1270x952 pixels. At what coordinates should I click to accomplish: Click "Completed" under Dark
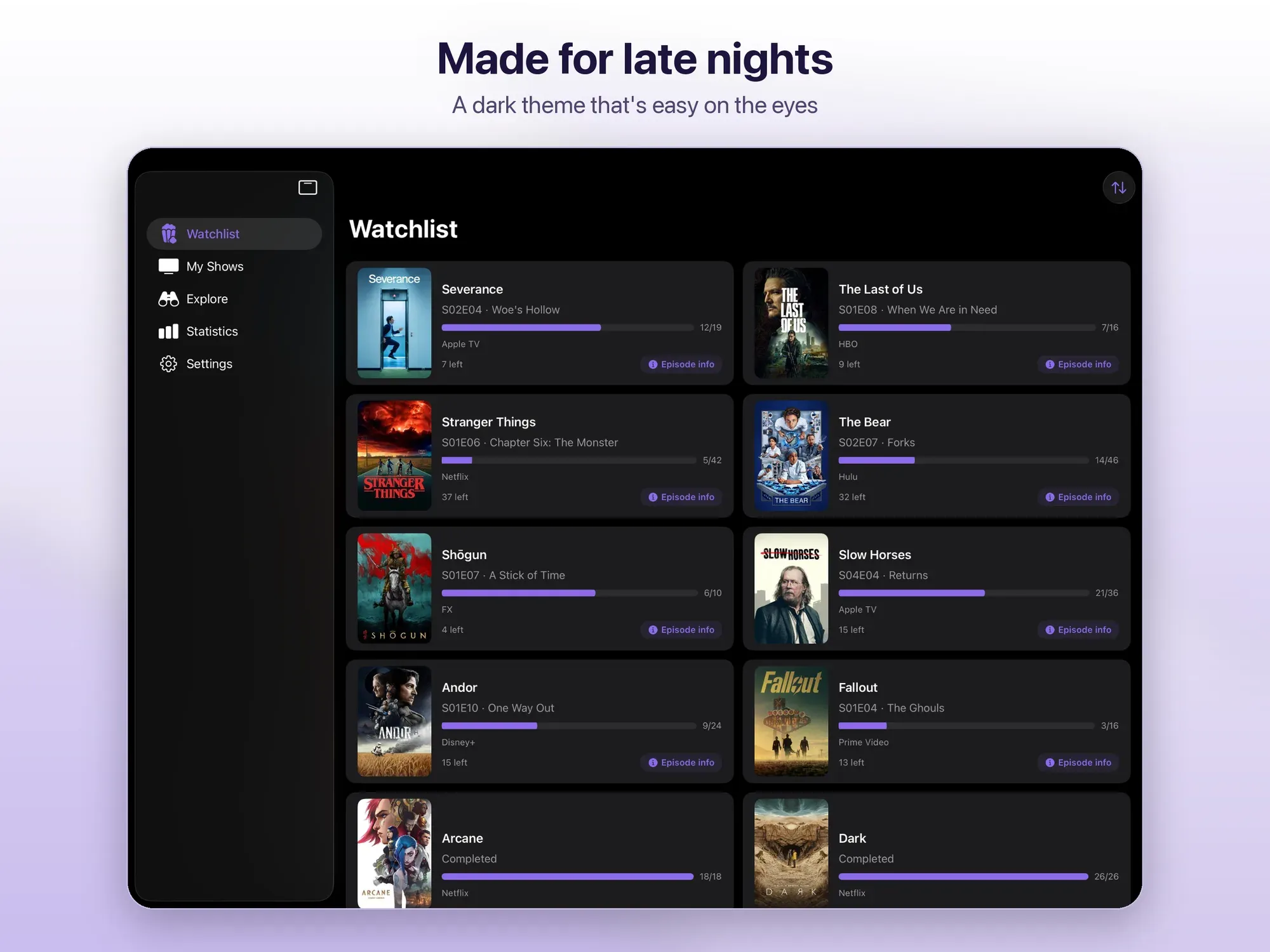click(x=866, y=859)
